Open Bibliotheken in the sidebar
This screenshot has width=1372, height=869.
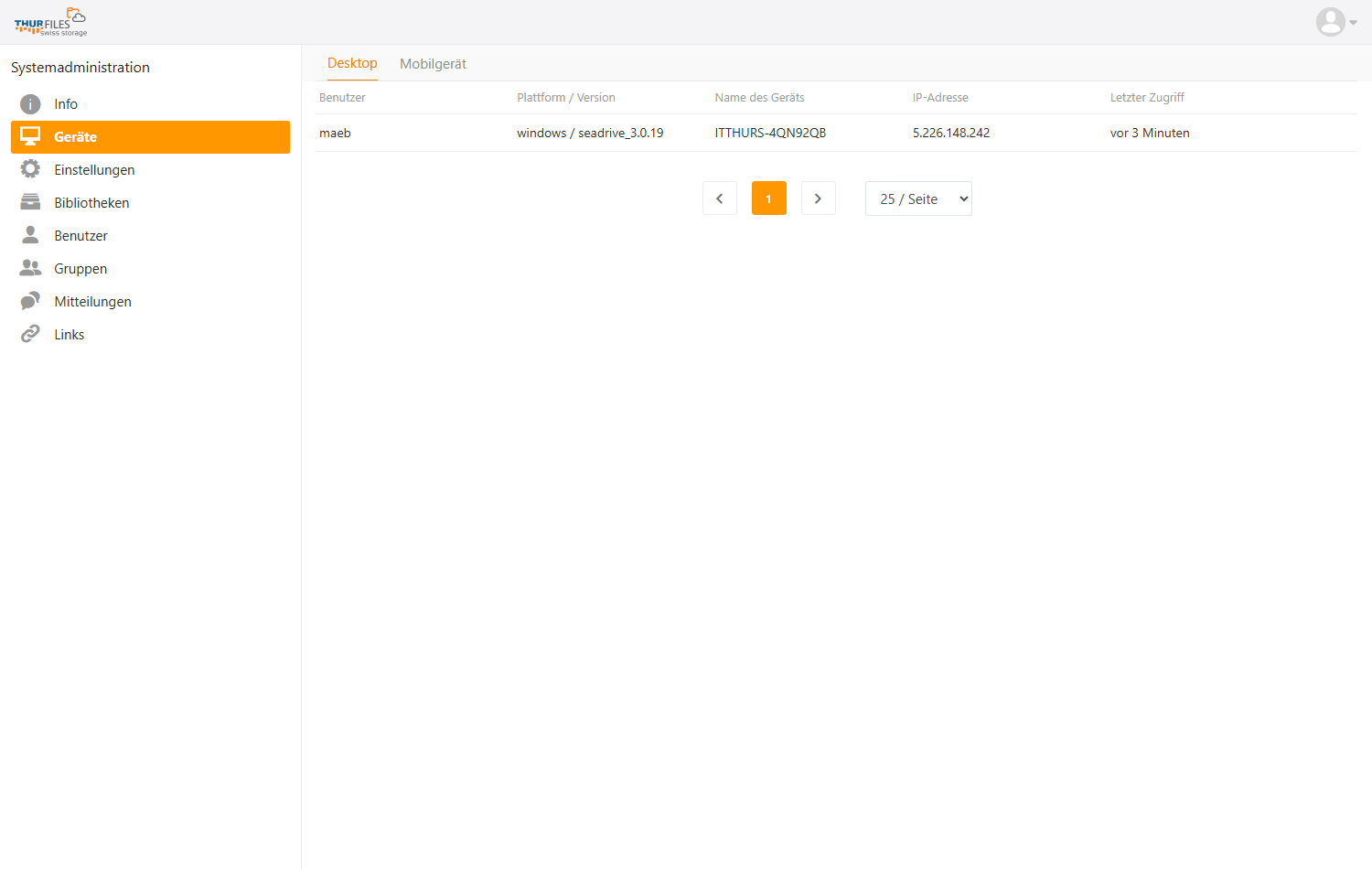pyautogui.click(x=150, y=203)
